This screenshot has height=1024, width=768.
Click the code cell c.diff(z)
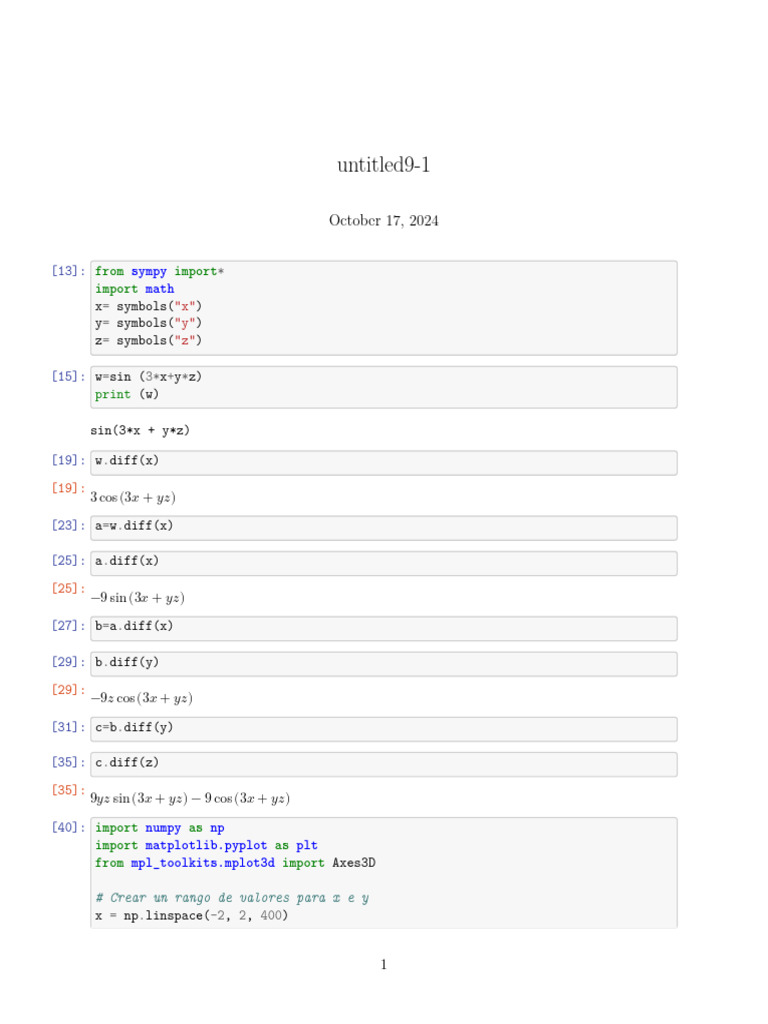(383, 764)
